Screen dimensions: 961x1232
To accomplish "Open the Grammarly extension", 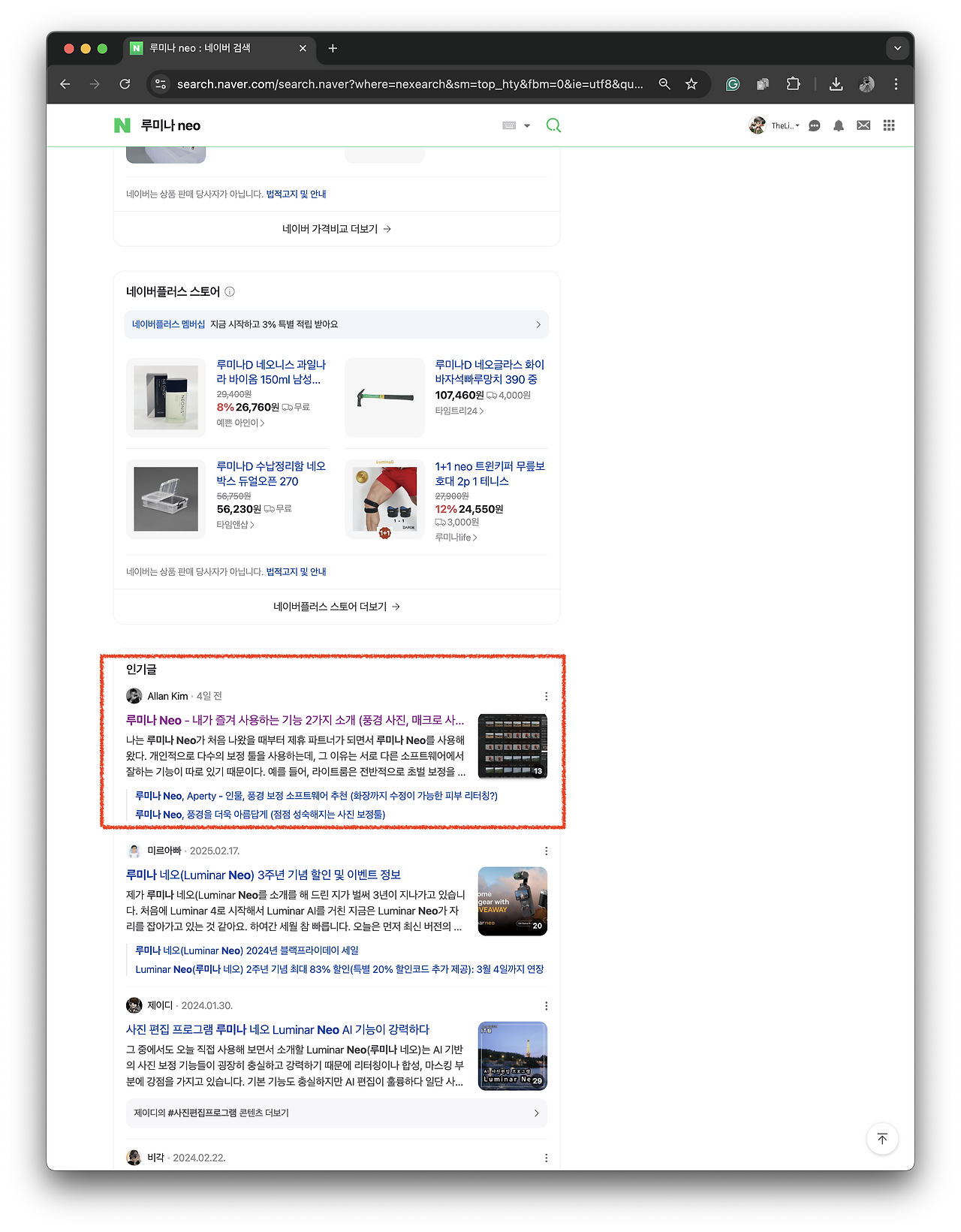I will click(733, 84).
